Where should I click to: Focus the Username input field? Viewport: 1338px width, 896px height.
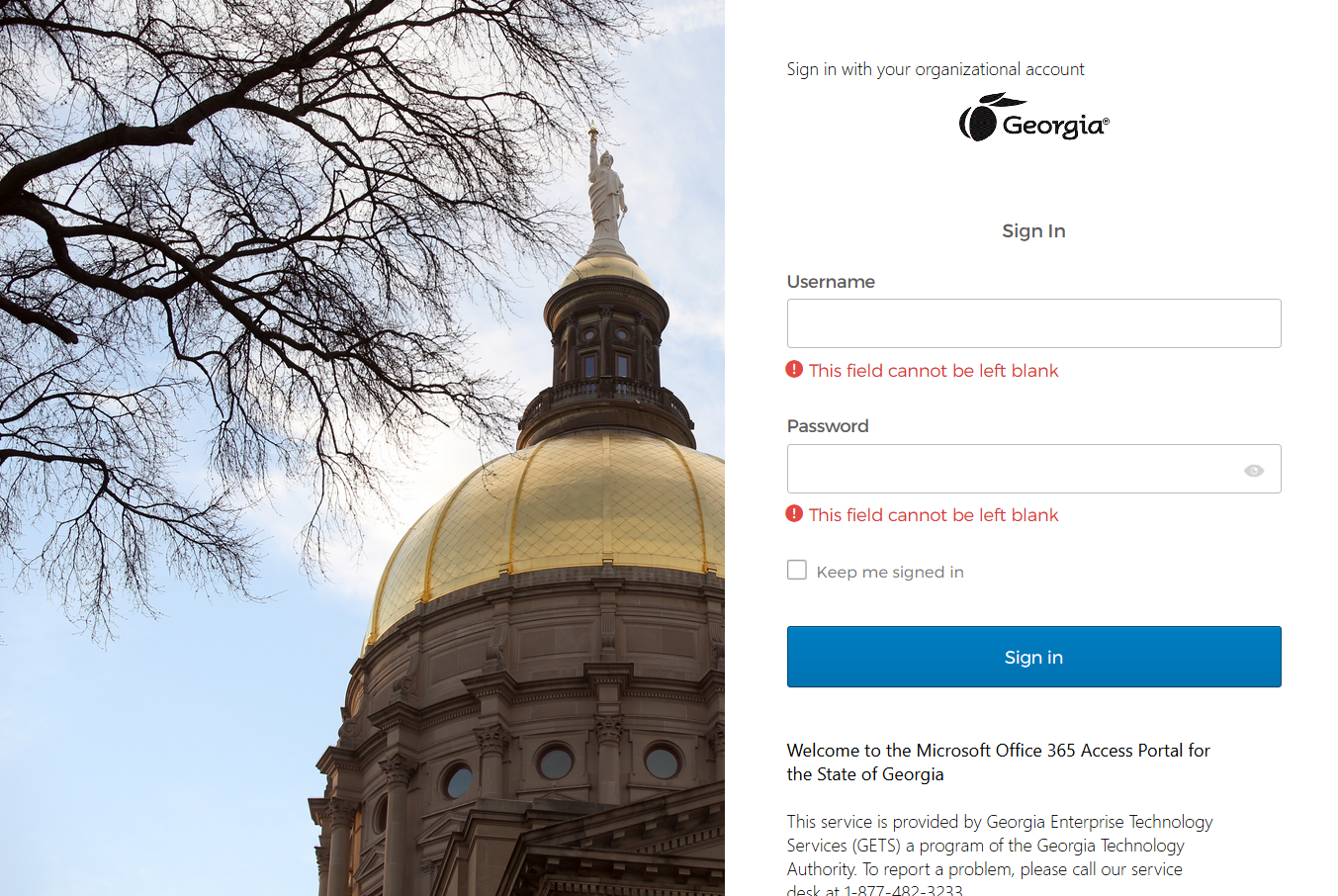(x=1033, y=323)
